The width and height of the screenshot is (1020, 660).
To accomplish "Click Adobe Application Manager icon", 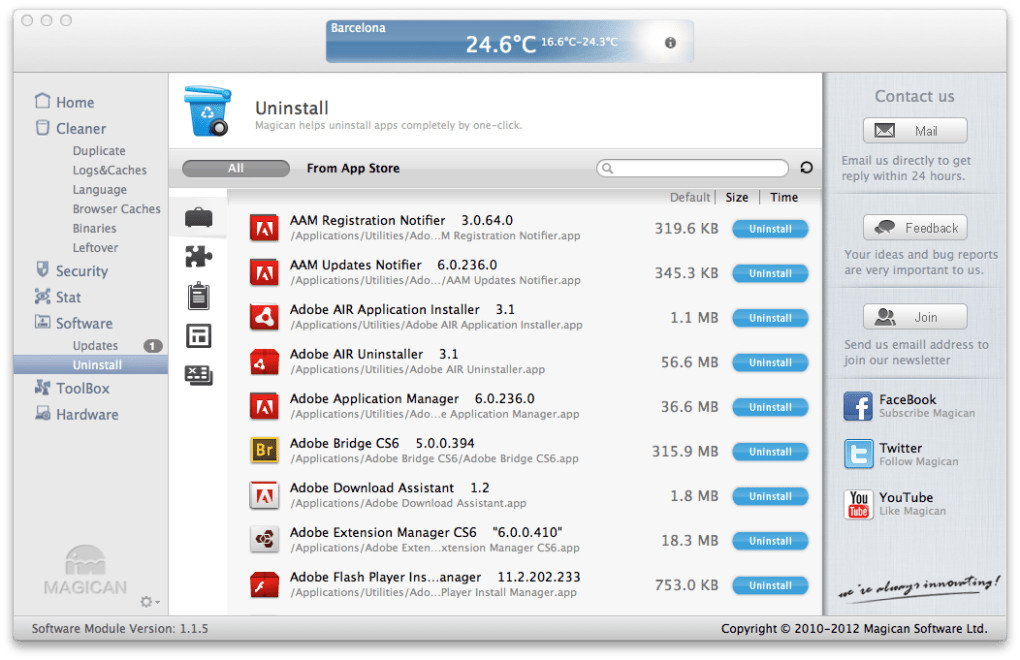I will click(264, 406).
